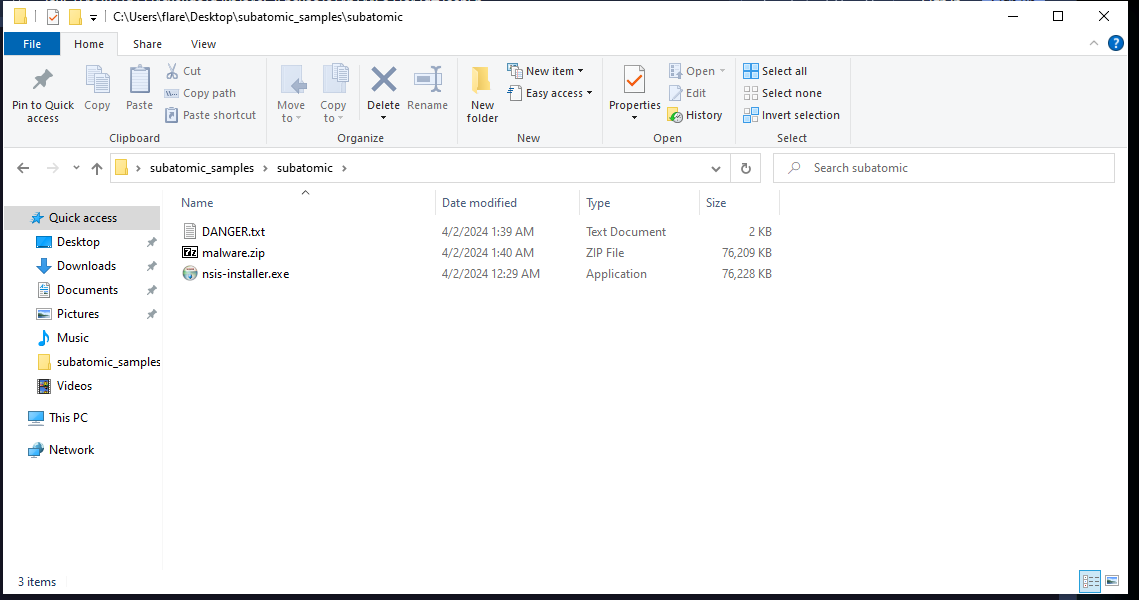Viewport: 1139px width, 600px height.
Task: Open the blue Help icon
Action: click(x=1116, y=44)
